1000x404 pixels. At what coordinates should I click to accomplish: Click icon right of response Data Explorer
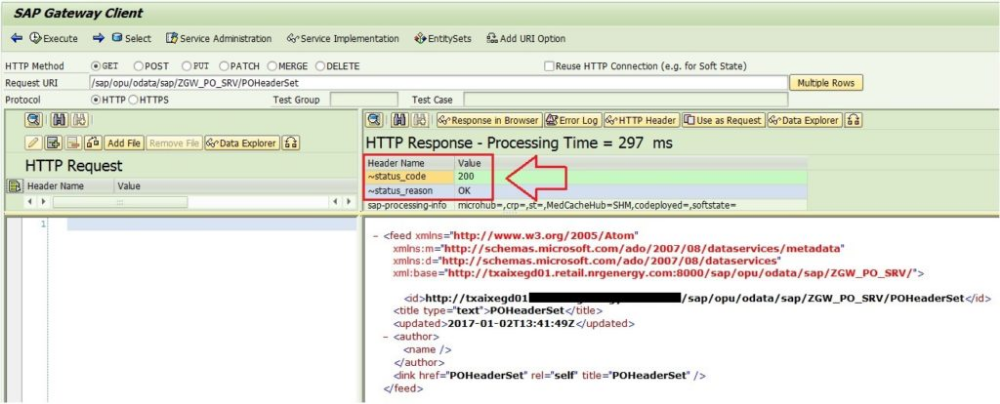pos(854,120)
